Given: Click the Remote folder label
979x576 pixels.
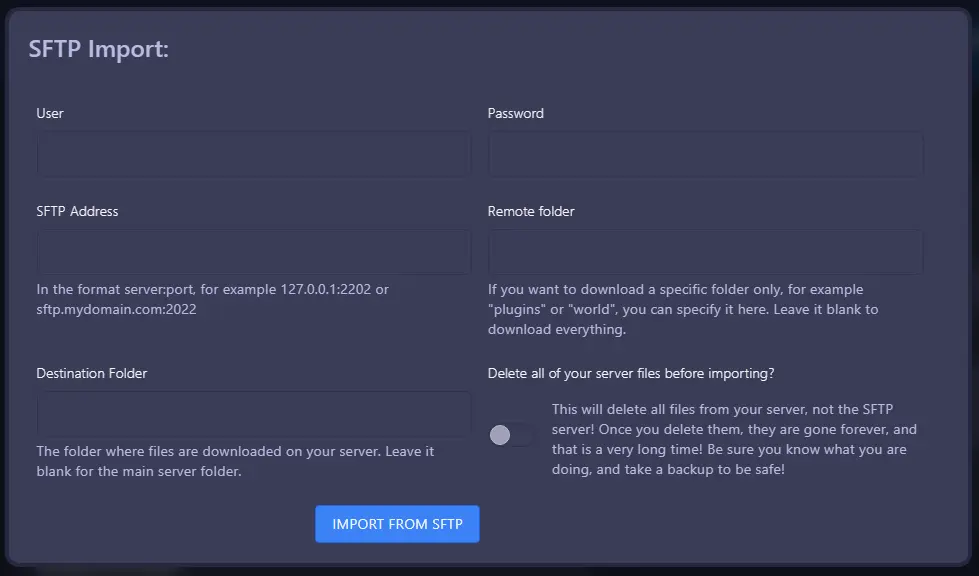Looking at the screenshot, I should pos(530,211).
